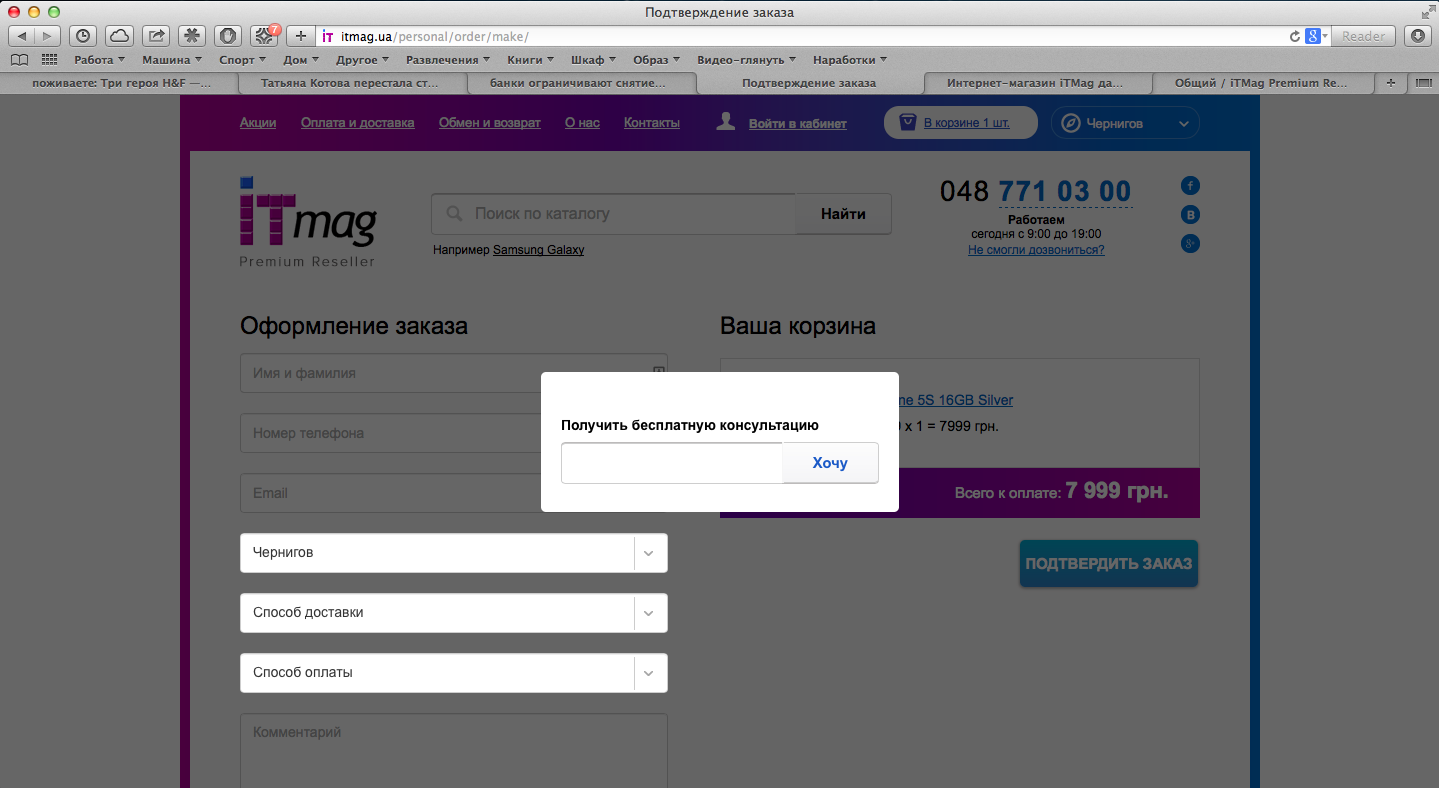
Task: Click the plus add-bookmark button
Action: click(300, 36)
